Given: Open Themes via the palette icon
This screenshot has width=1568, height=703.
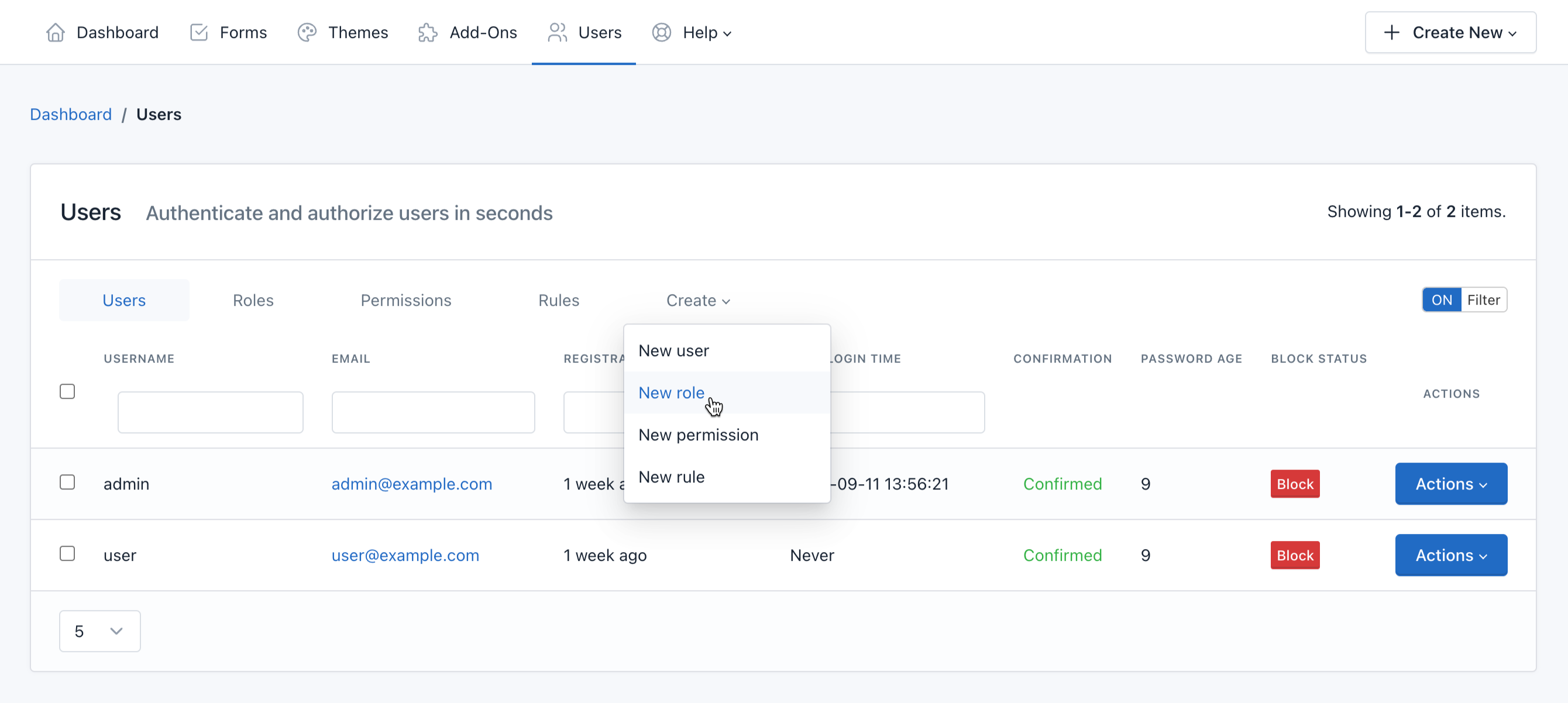Looking at the screenshot, I should [x=307, y=32].
